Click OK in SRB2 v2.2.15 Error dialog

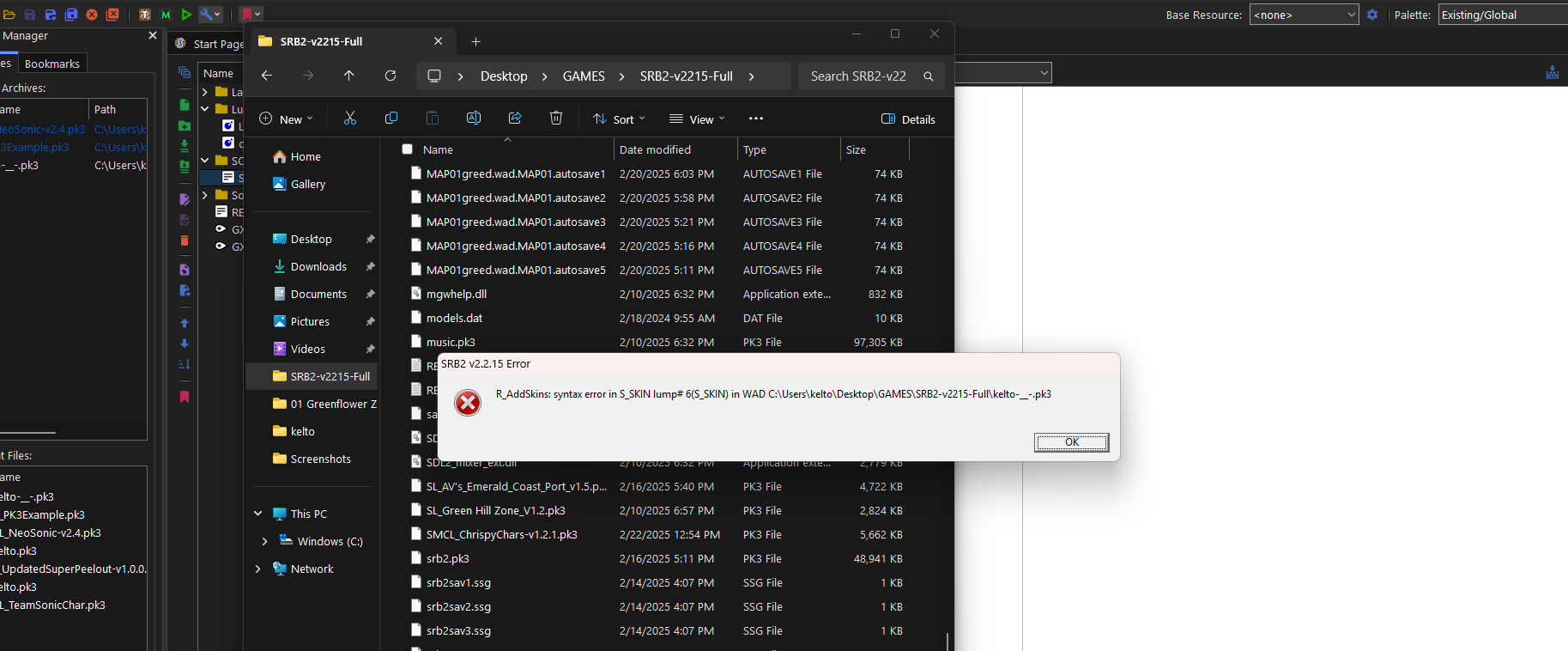1072,442
